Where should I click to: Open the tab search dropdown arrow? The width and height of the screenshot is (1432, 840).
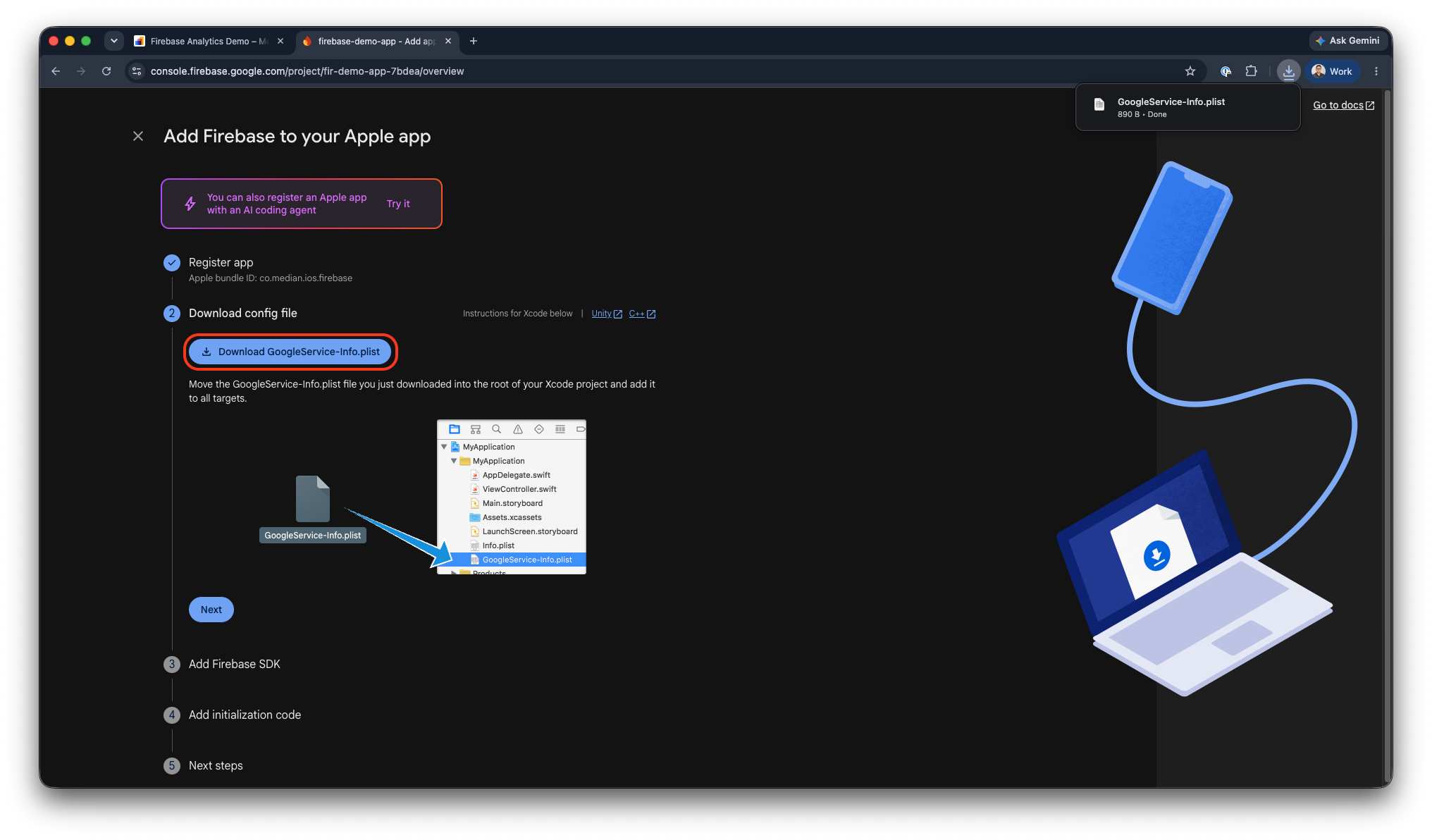point(113,41)
